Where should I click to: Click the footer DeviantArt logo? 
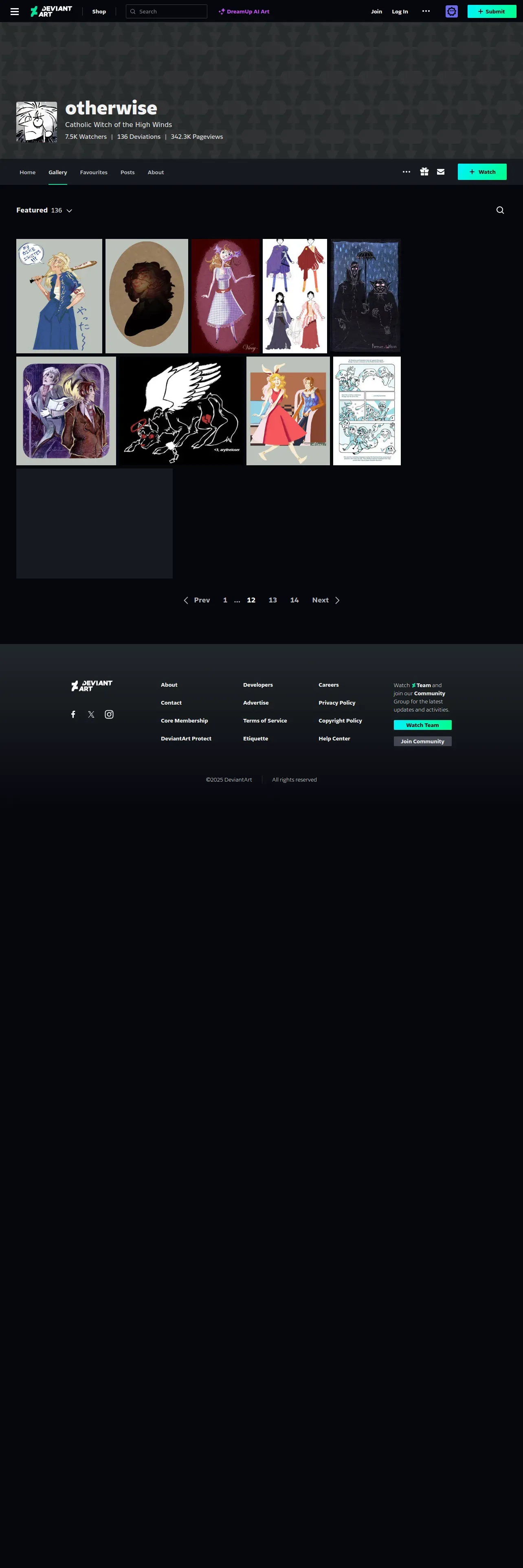coord(92,686)
